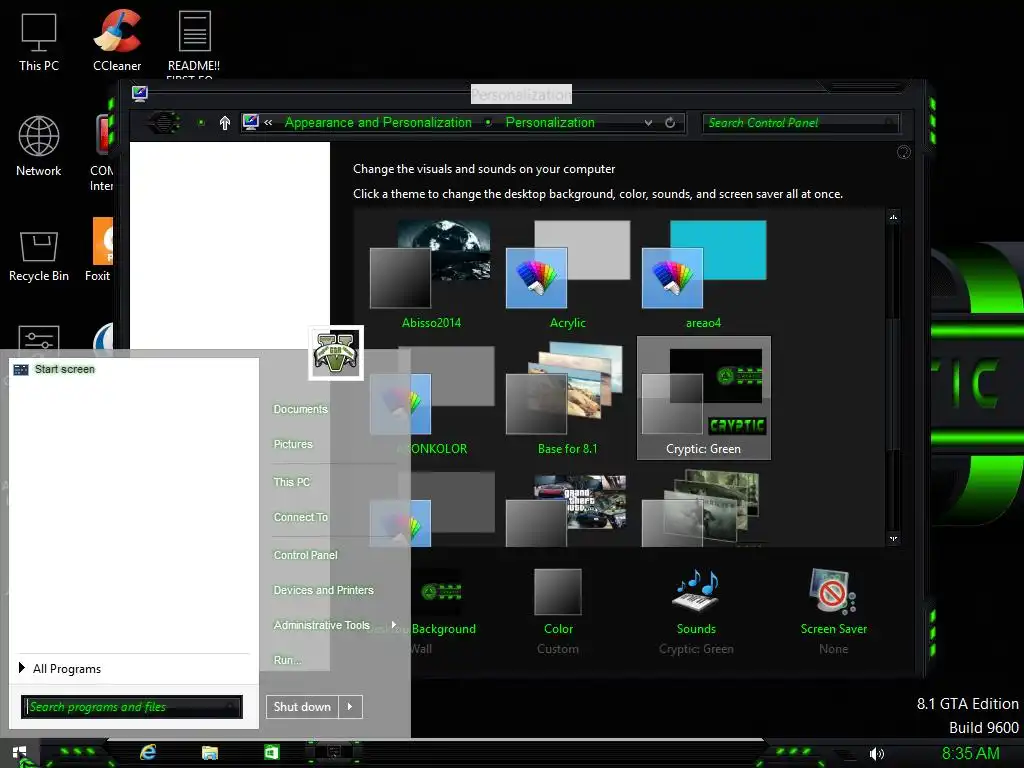Click Personalization breadcrumb item
The width and height of the screenshot is (1024, 768).
pyautogui.click(x=550, y=123)
